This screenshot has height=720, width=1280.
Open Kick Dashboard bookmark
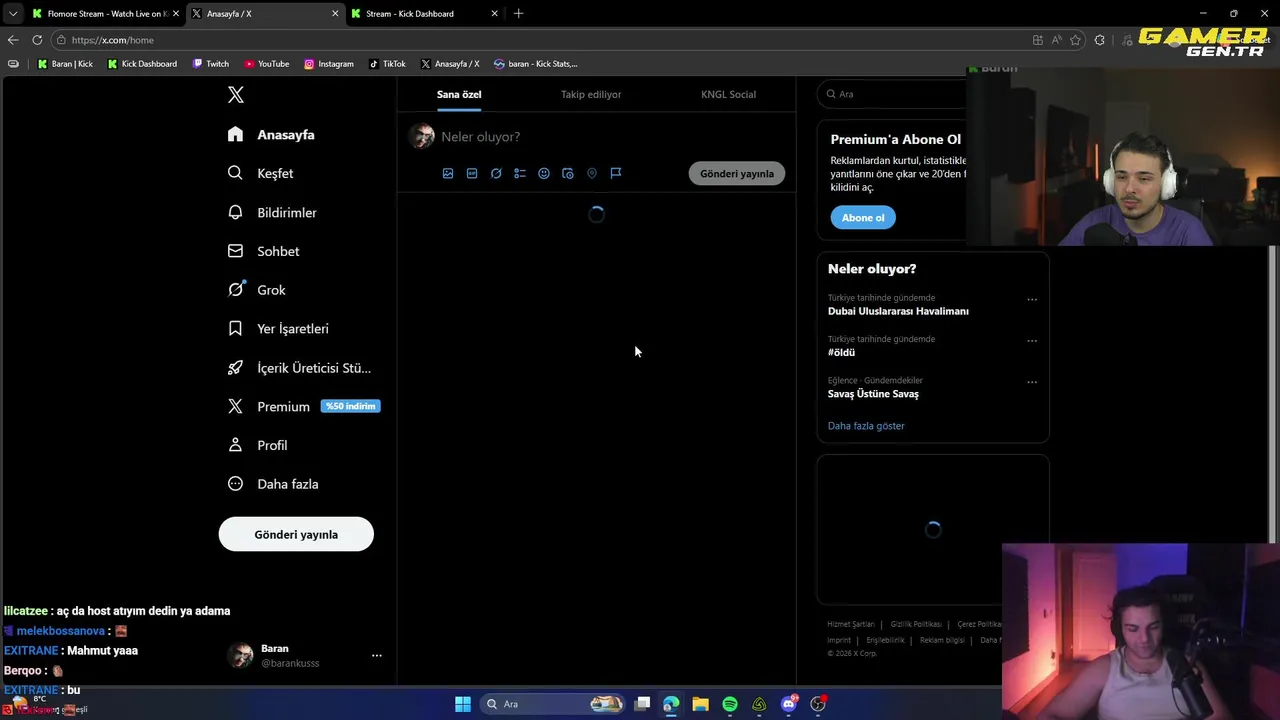(x=142, y=64)
